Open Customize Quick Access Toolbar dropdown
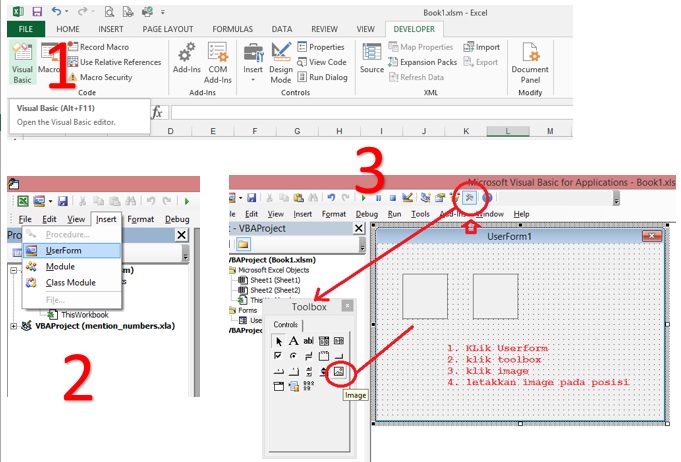This screenshot has height=462, width=681. 163,12
